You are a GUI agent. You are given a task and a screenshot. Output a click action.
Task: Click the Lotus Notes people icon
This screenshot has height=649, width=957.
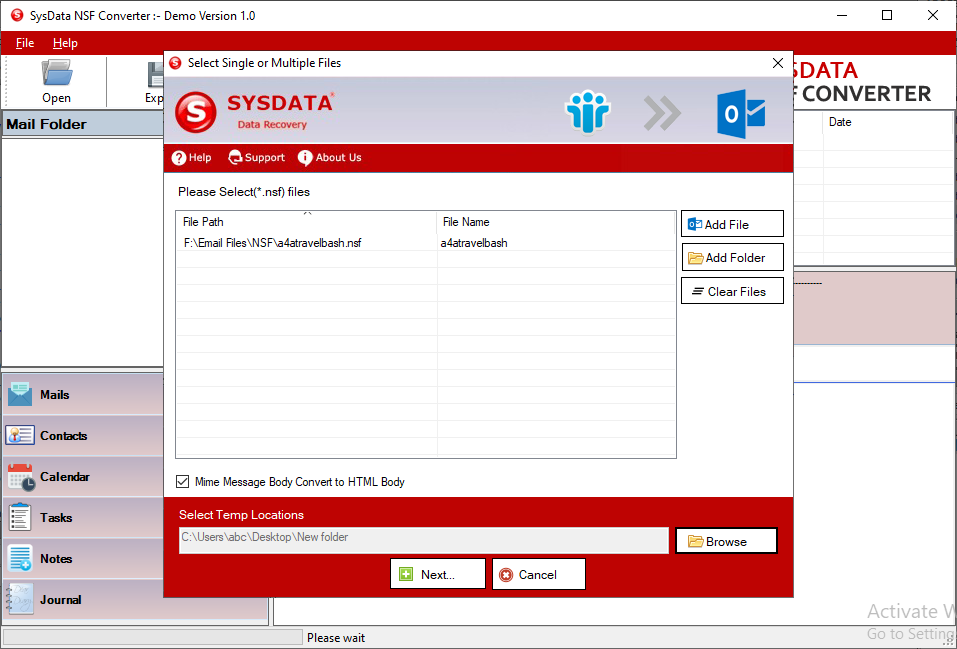coord(587,112)
